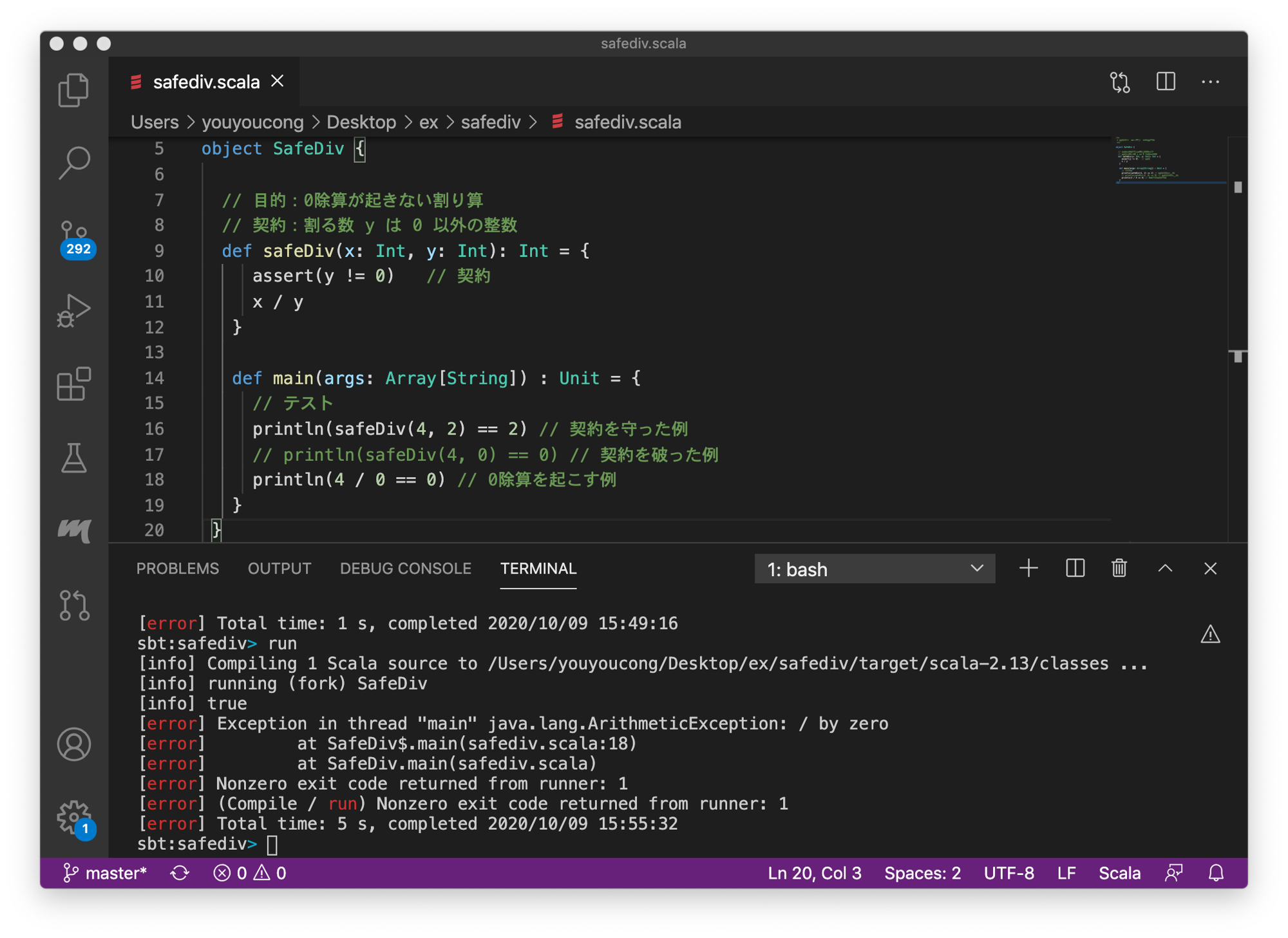The width and height of the screenshot is (1288, 938).
Task: Split the terminal pane
Action: (x=1075, y=568)
